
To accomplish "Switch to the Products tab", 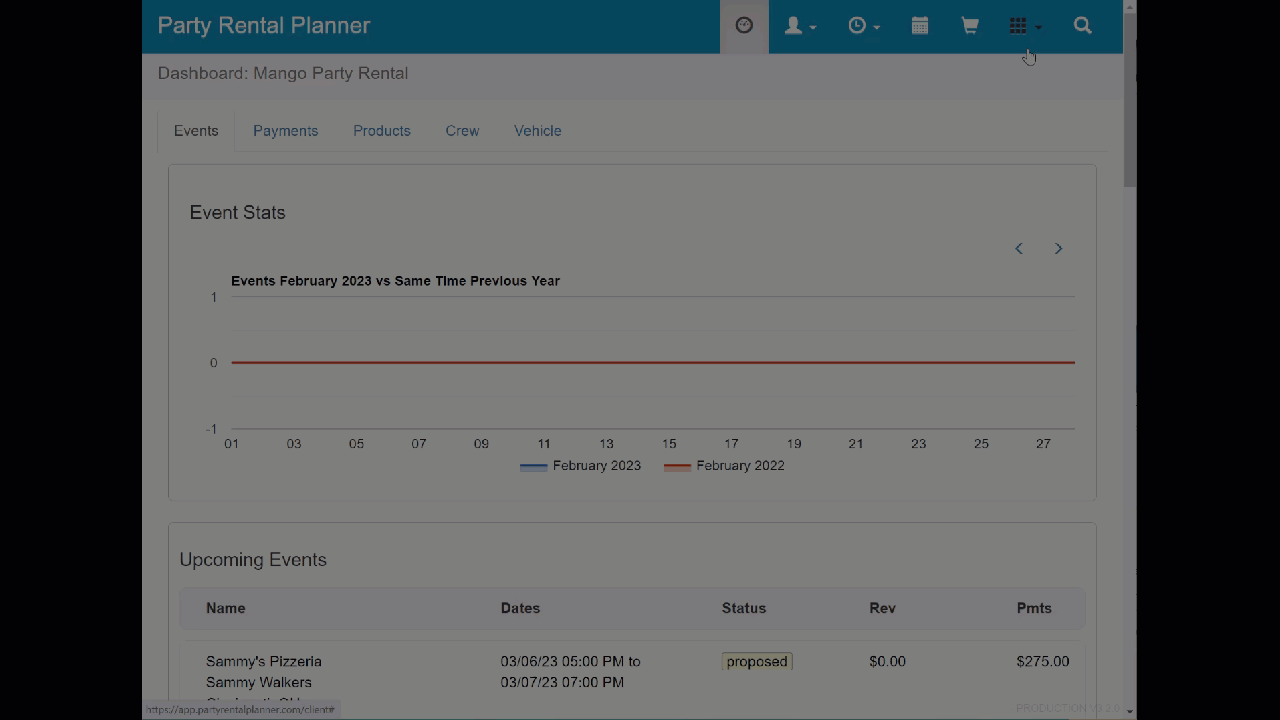I will click(x=382, y=131).
